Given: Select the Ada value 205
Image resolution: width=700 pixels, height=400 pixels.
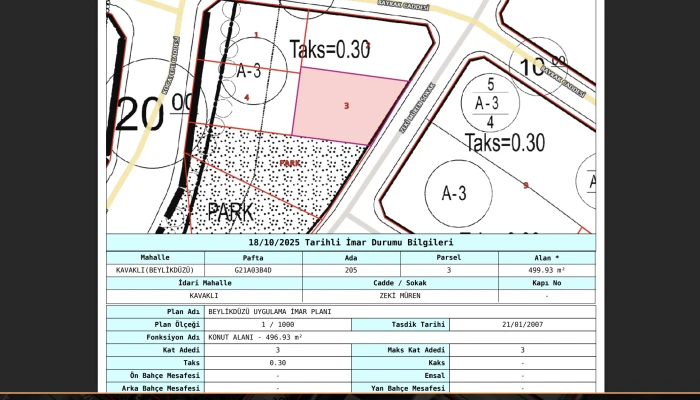Looking at the screenshot, I should 351,270.
